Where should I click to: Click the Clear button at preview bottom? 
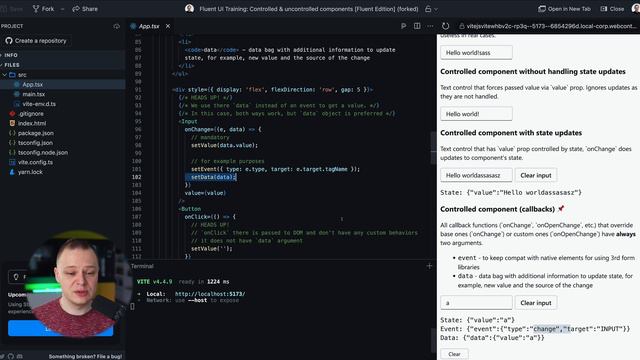click(454, 354)
